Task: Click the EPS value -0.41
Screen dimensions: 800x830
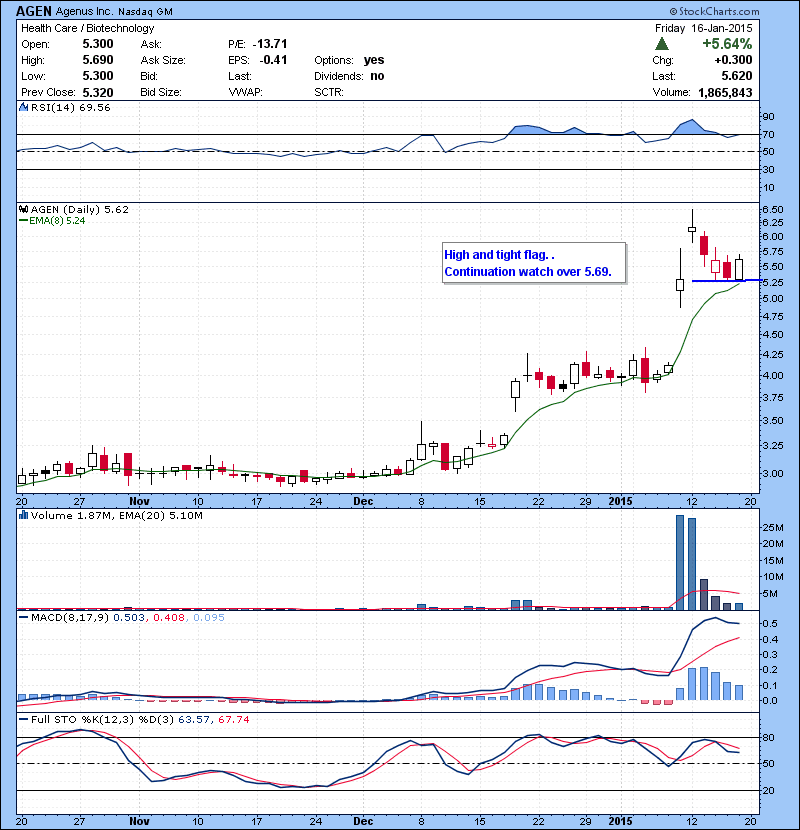Action: click(273, 60)
